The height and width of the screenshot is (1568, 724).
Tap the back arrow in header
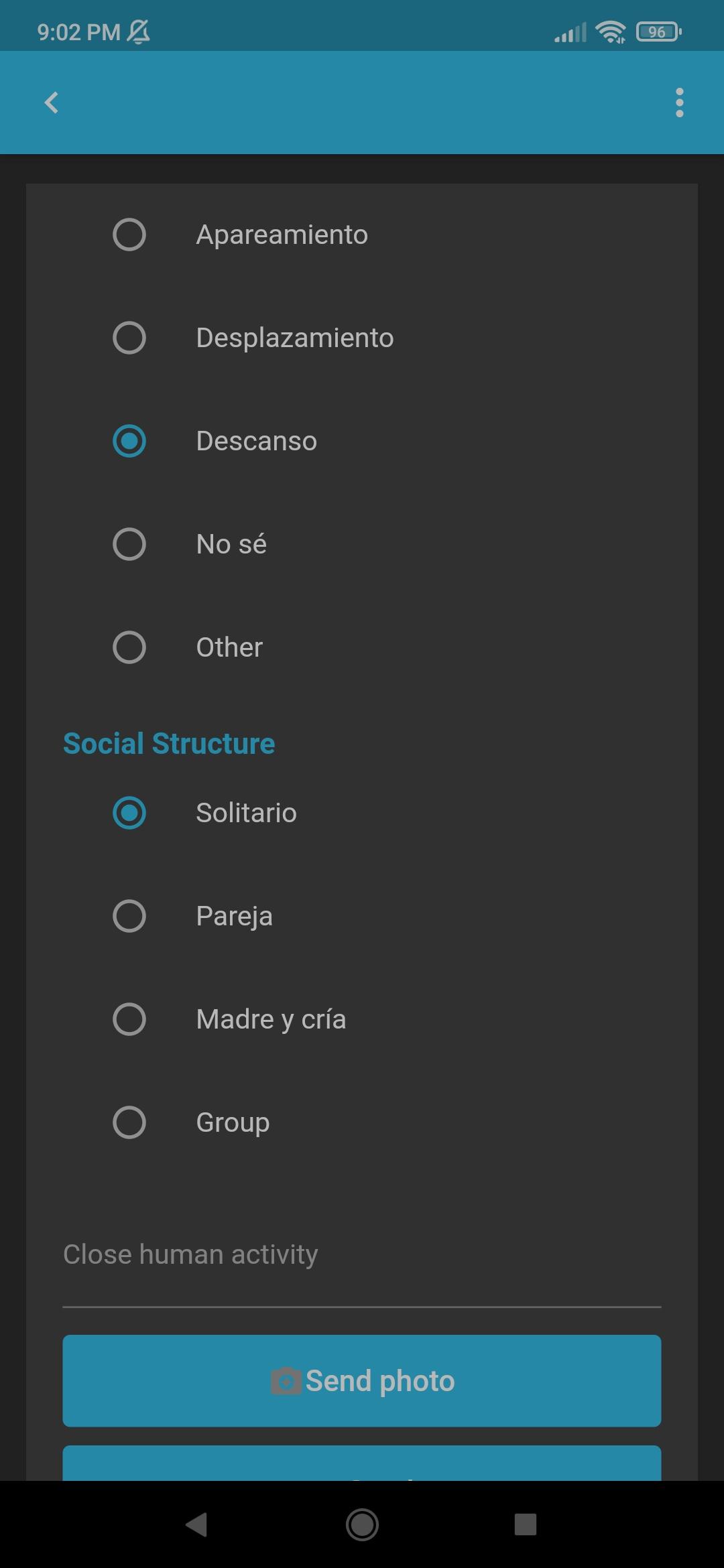point(52,103)
